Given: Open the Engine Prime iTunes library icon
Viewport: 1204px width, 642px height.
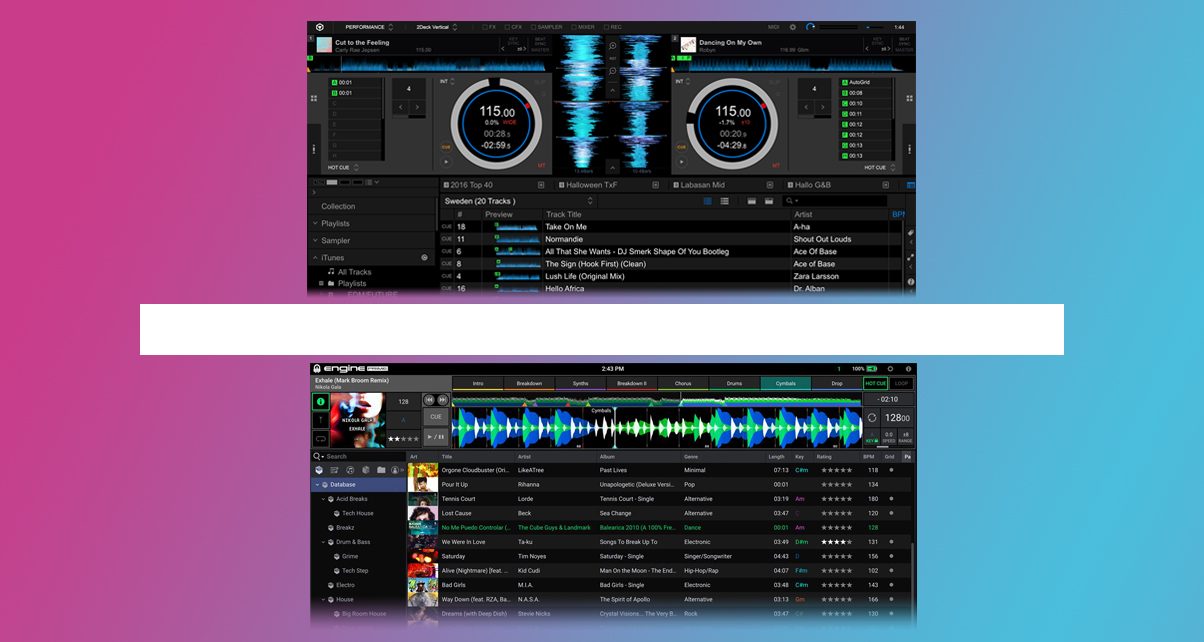Looking at the screenshot, I should 351,470.
